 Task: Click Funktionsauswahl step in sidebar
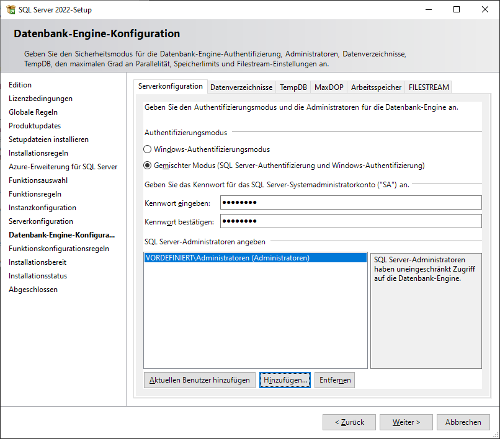point(38,180)
